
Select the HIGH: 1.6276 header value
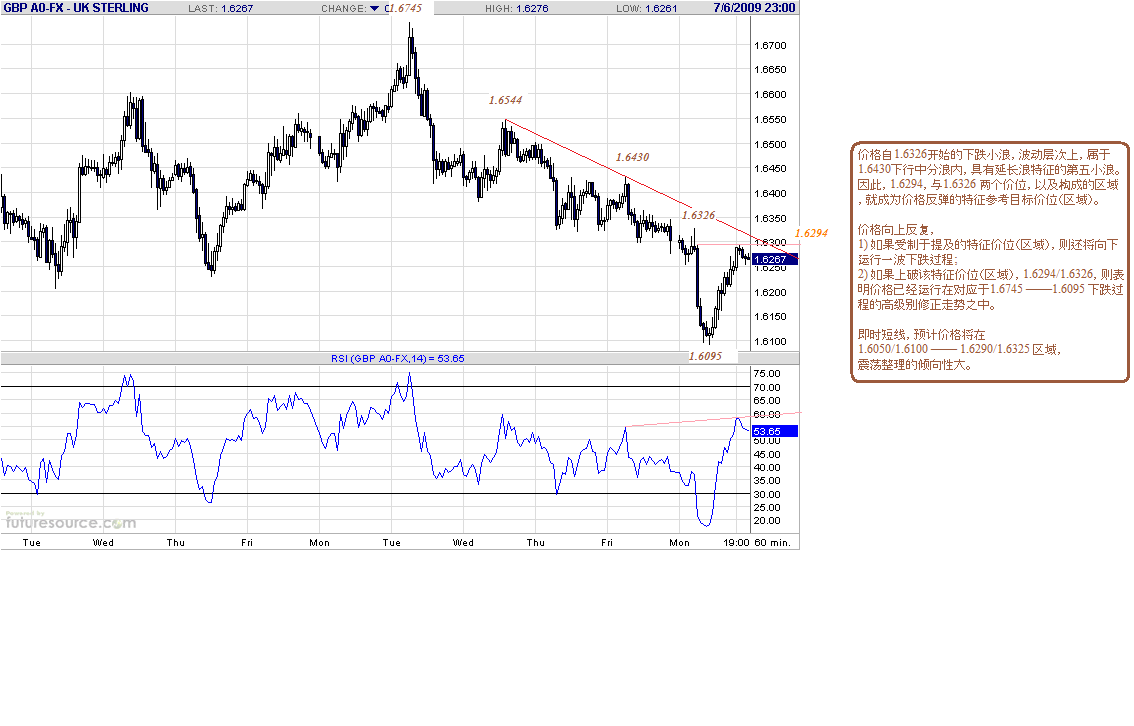(x=516, y=9)
